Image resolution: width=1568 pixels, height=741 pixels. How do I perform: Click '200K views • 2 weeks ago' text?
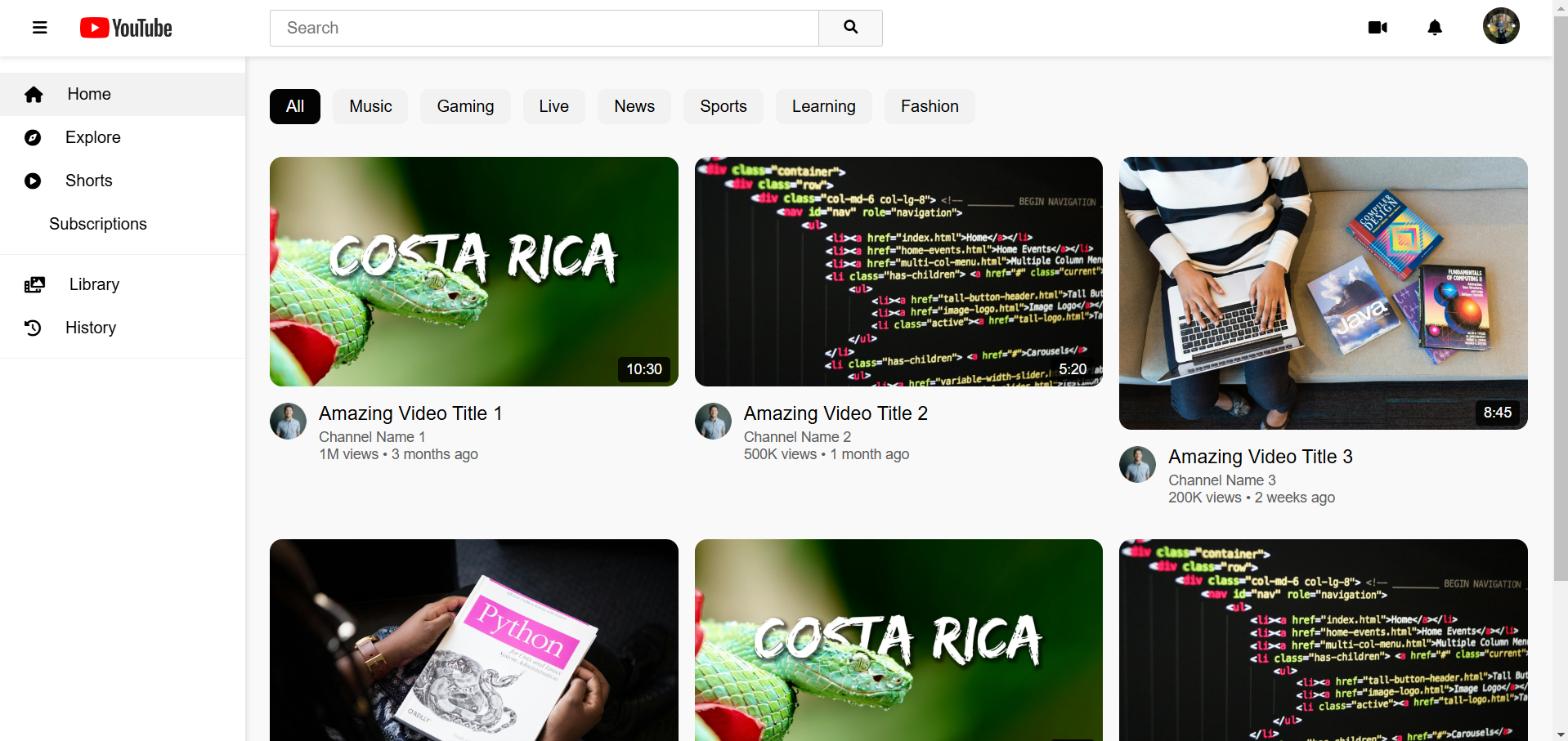[x=1252, y=498]
